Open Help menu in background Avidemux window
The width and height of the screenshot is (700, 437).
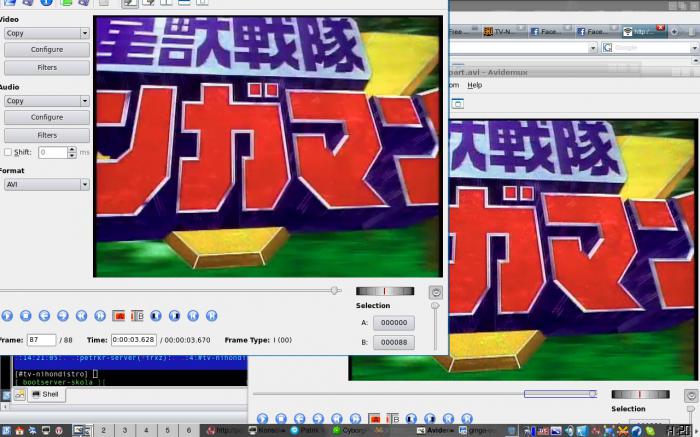pos(475,85)
